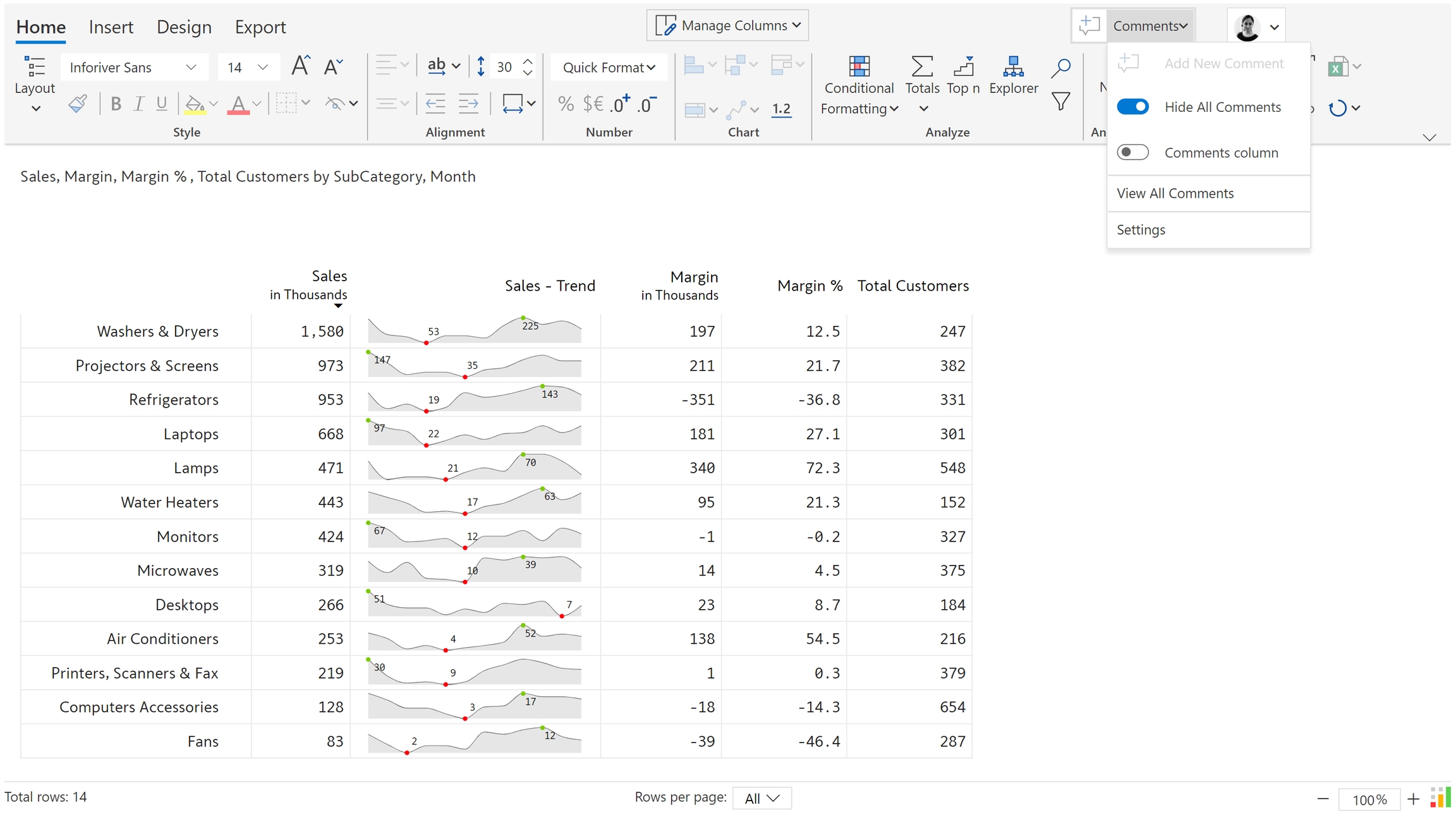
Task: Open Rows per page All dropdown
Action: point(761,798)
